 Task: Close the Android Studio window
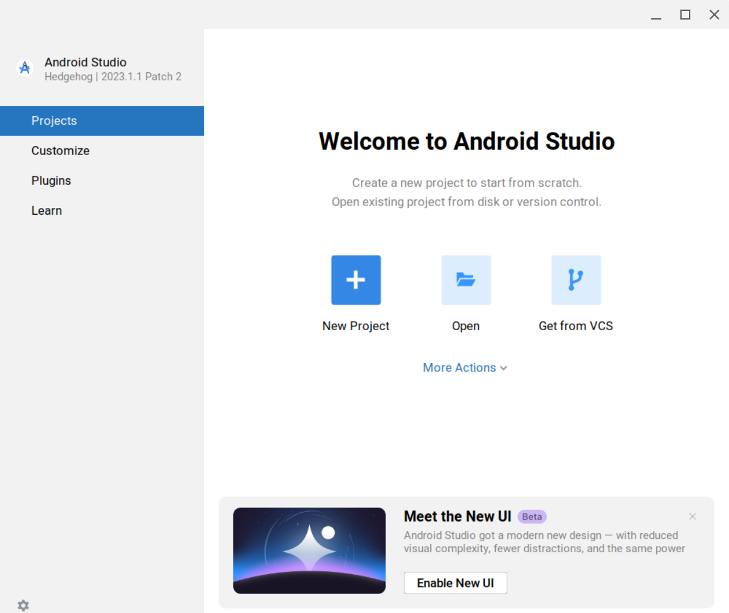click(714, 15)
